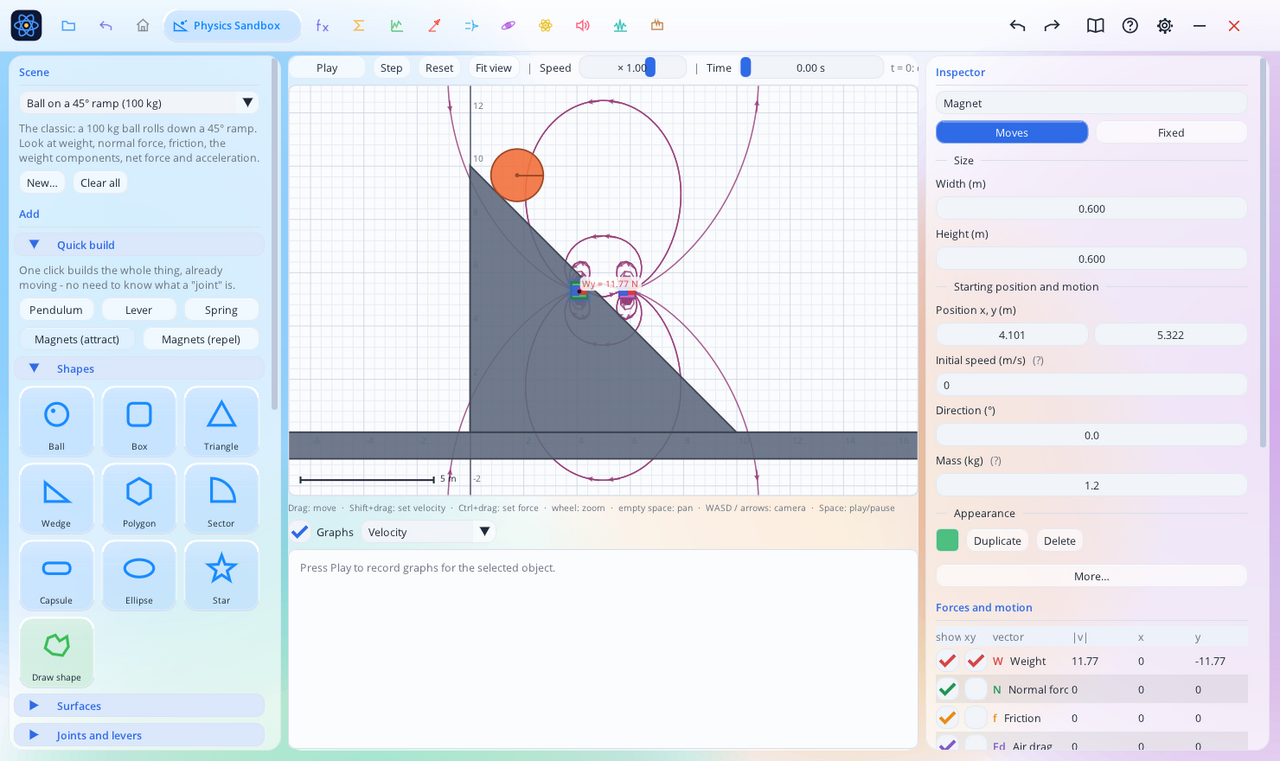Open the help question mark icon

point(1130,26)
